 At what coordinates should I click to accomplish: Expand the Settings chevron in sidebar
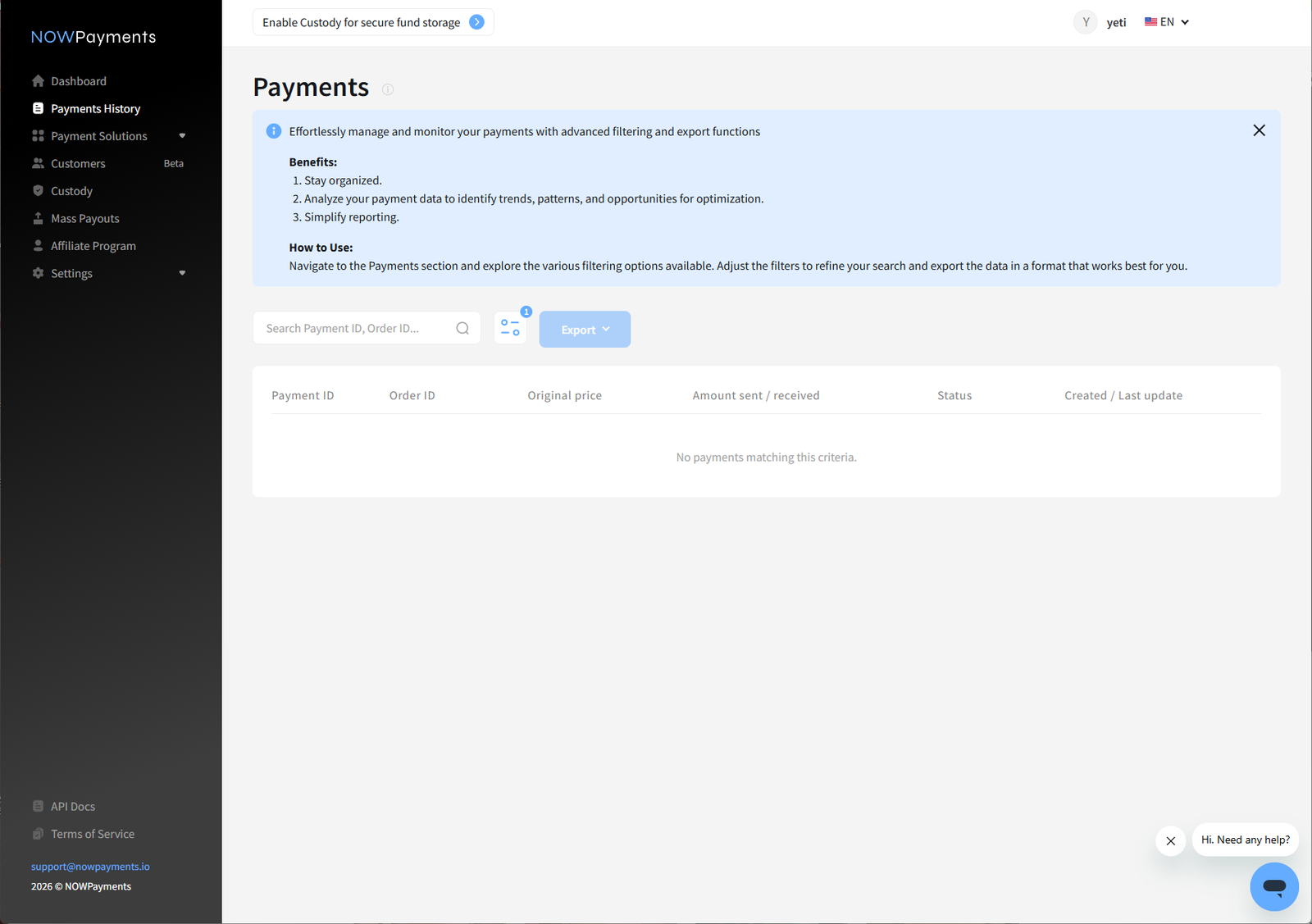[181, 273]
